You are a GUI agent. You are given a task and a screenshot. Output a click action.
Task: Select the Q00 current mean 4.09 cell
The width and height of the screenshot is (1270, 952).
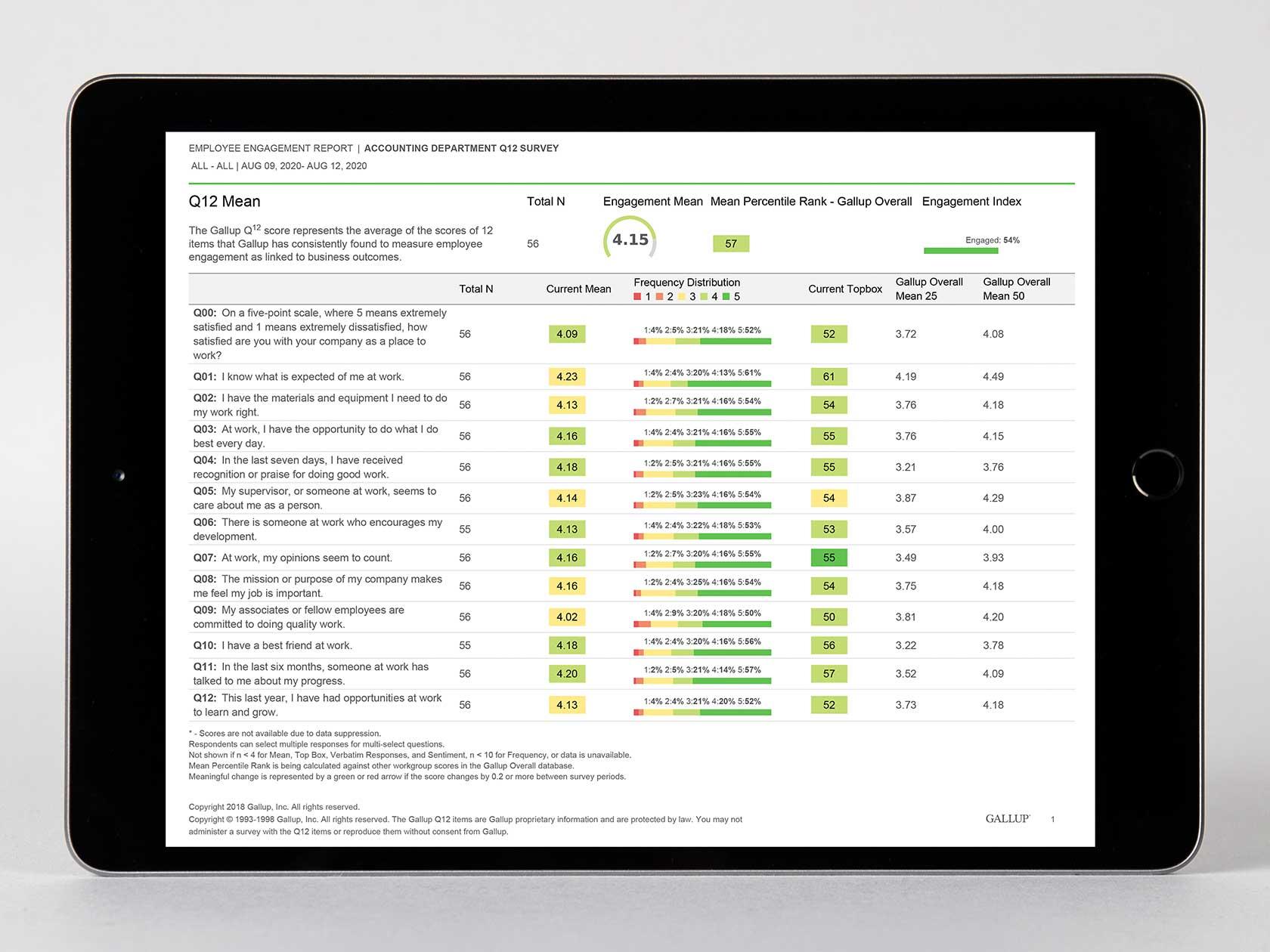(567, 334)
